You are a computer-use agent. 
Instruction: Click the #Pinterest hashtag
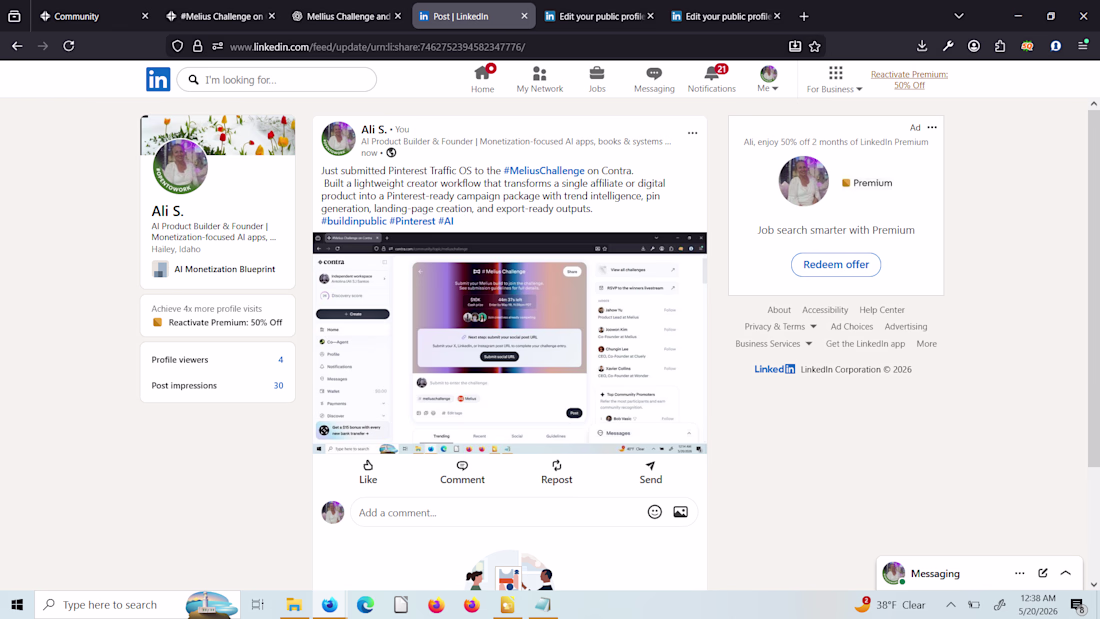[x=412, y=221]
